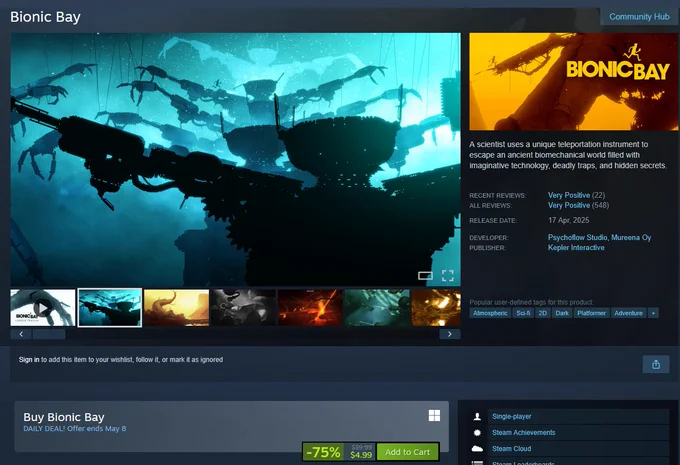Click the thumbnail strip scrollbar handle
The width and height of the screenshot is (680, 465).
click(49, 334)
